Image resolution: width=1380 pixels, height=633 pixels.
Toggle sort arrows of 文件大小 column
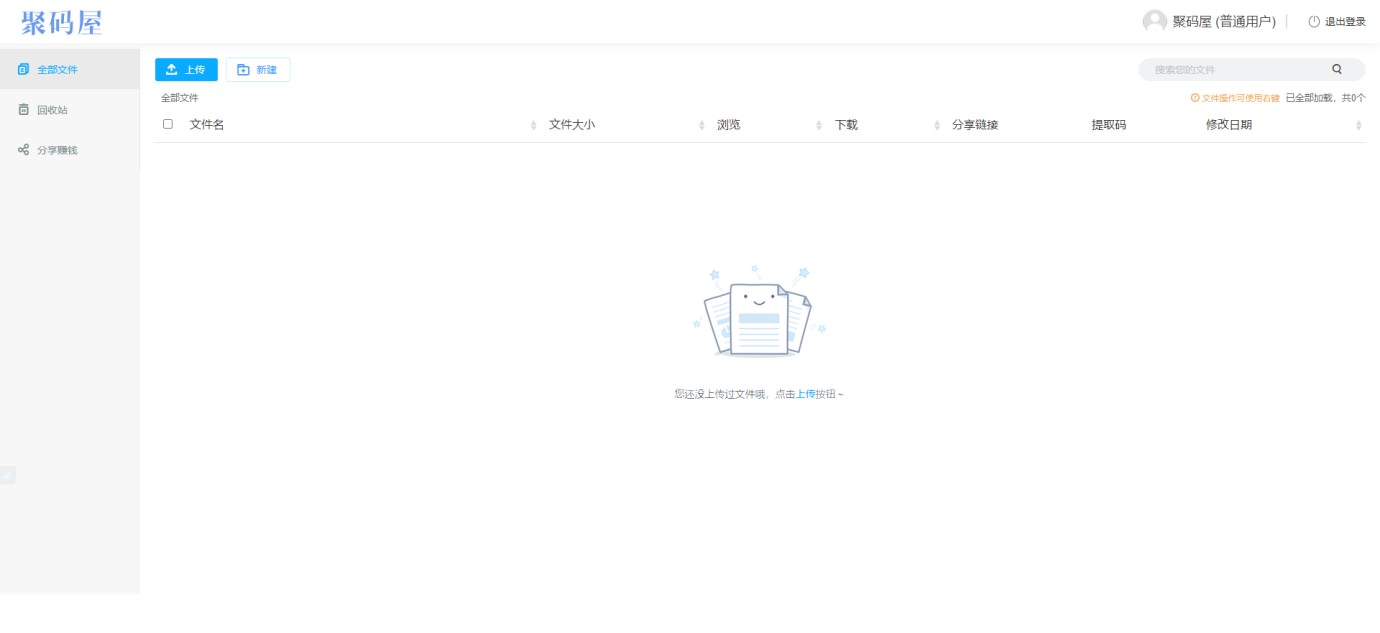click(x=701, y=125)
